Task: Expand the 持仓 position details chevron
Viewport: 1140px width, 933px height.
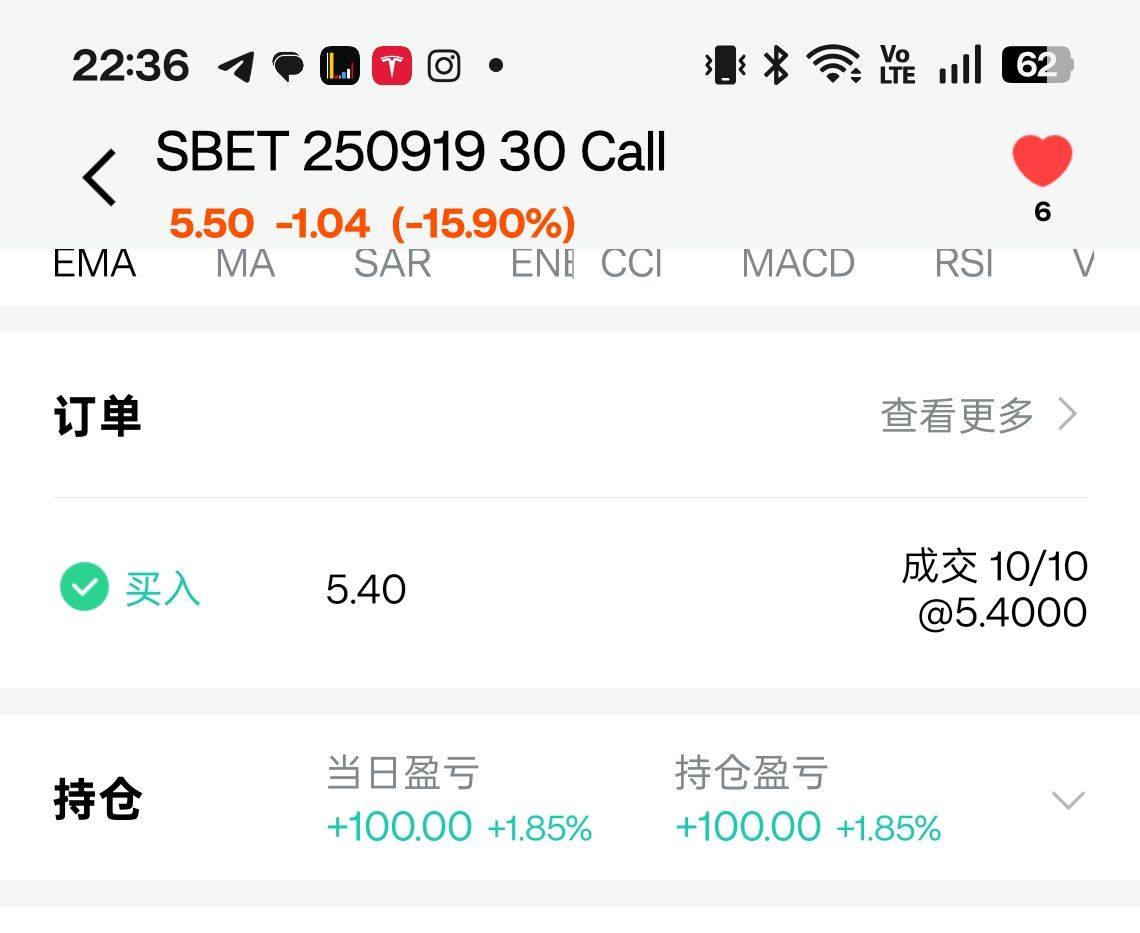Action: coord(1068,800)
